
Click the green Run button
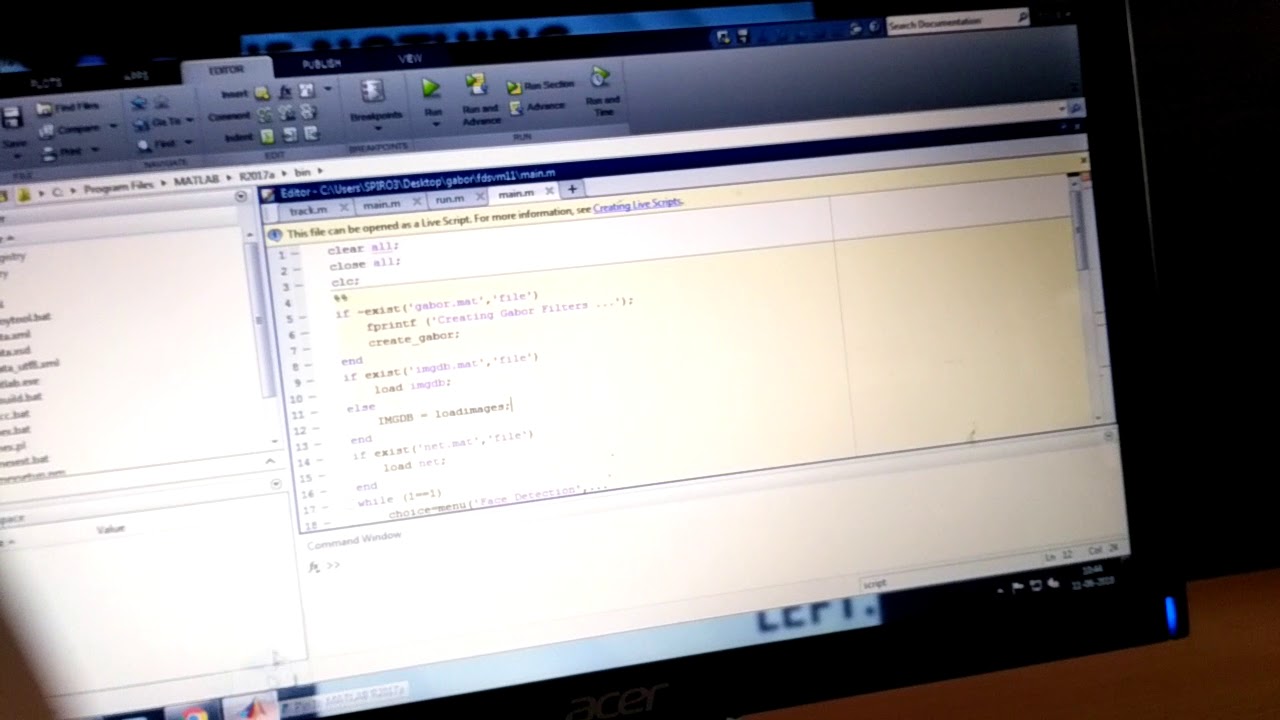click(x=431, y=88)
